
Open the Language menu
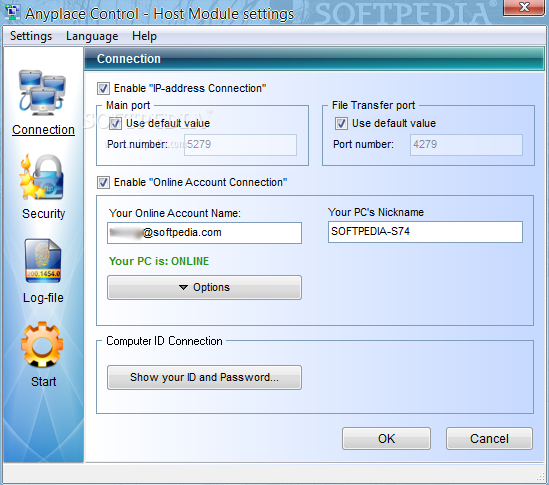click(92, 36)
